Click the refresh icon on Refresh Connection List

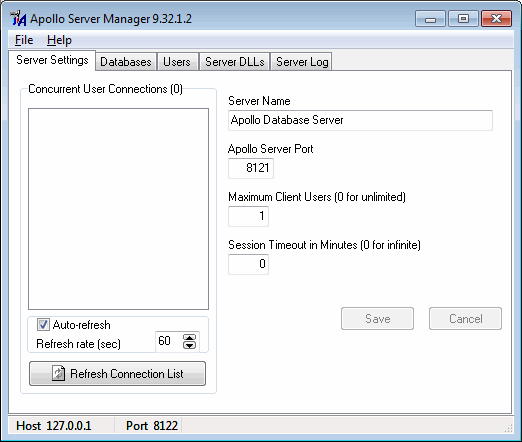click(x=58, y=373)
